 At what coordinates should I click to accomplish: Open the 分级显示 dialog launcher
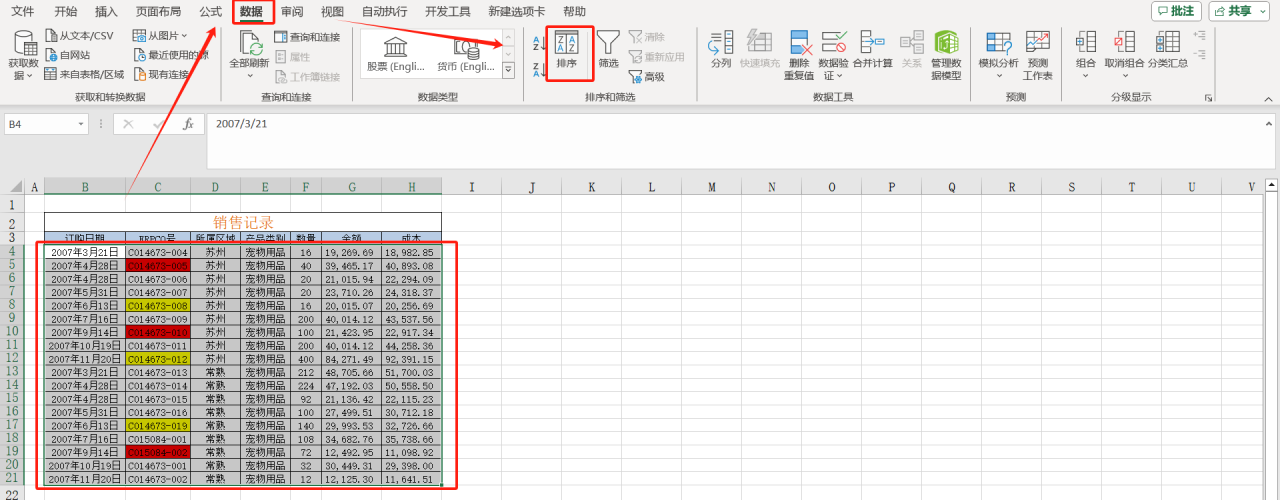coord(1208,98)
